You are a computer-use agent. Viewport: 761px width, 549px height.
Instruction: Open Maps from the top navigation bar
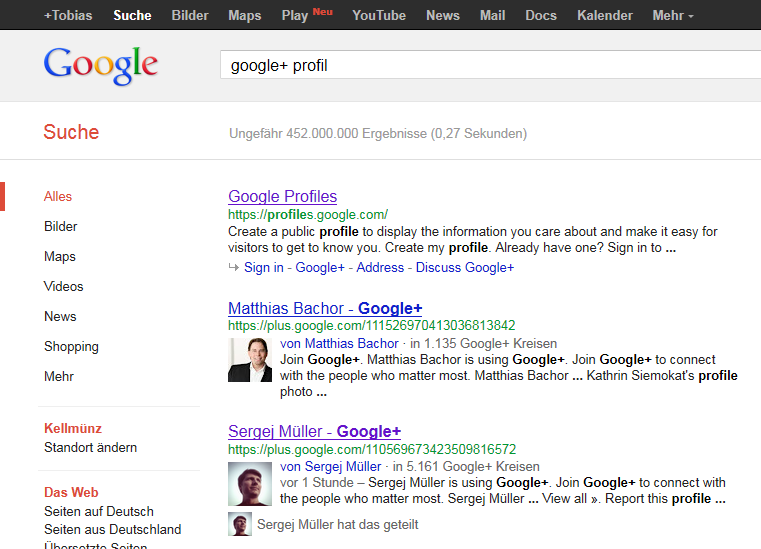click(245, 16)
